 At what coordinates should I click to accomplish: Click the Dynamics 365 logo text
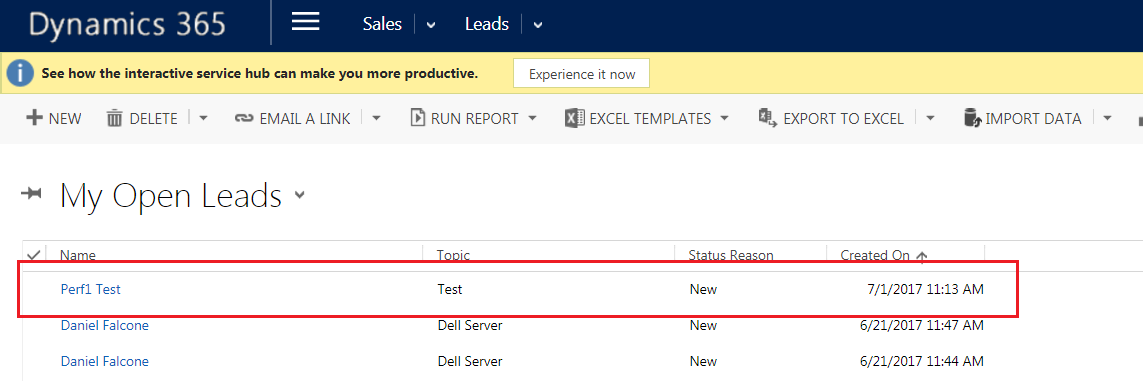127,25
